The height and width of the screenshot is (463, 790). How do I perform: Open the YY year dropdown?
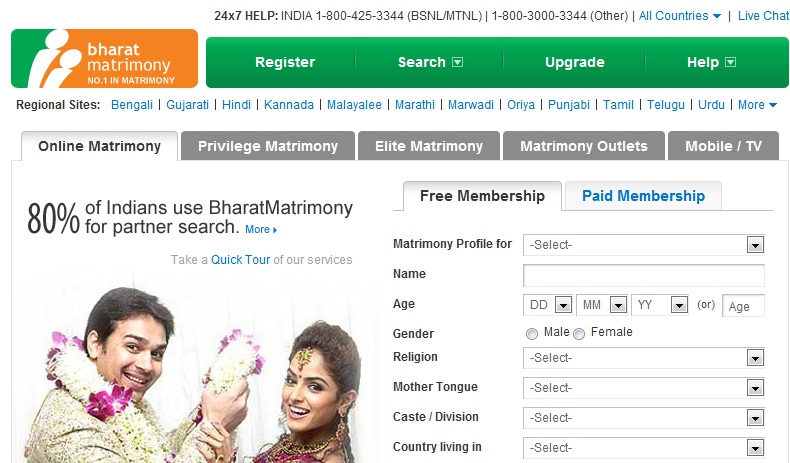[x=660, y=305]
